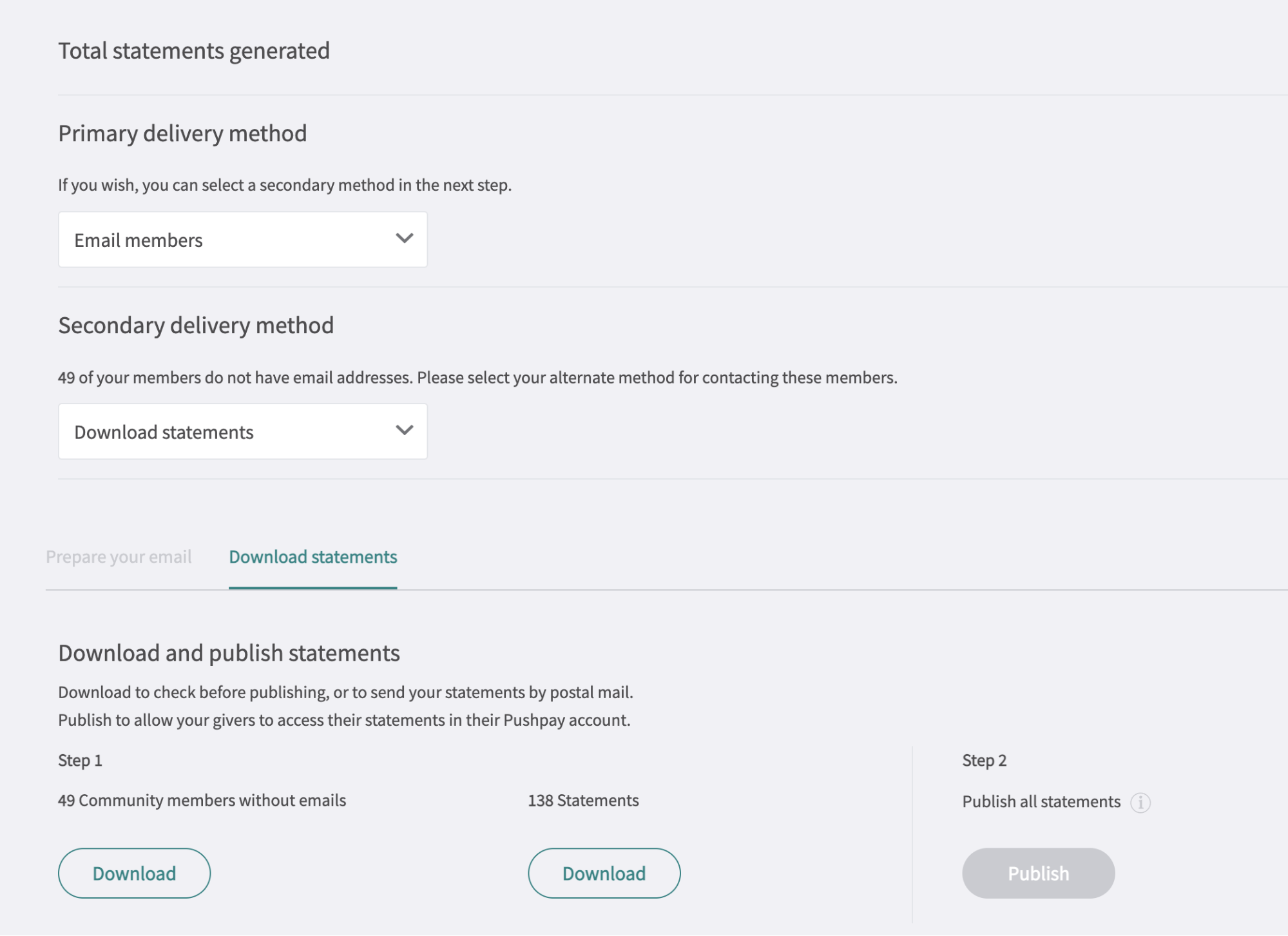The width and height of the screenshot is (1288, 936).
Task: Click the 49 Community members without emails label
Action: tap(202, 800)
